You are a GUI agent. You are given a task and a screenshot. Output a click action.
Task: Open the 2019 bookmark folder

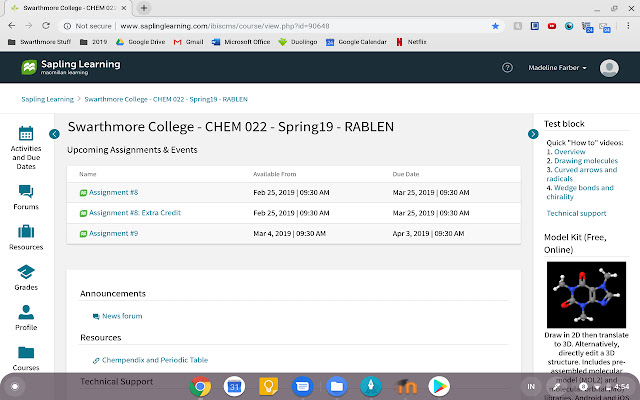[x=93, y=42]
